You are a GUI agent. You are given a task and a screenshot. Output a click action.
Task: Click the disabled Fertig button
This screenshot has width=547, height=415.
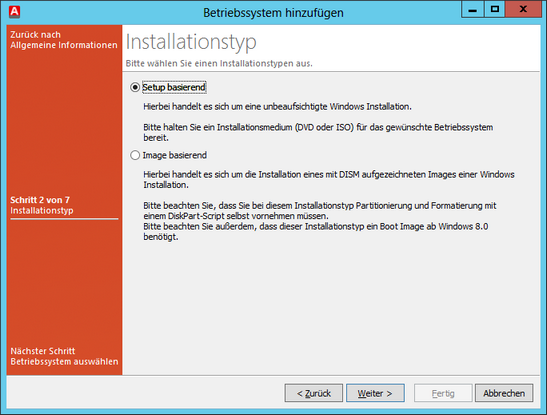click(x=443, y=393)
